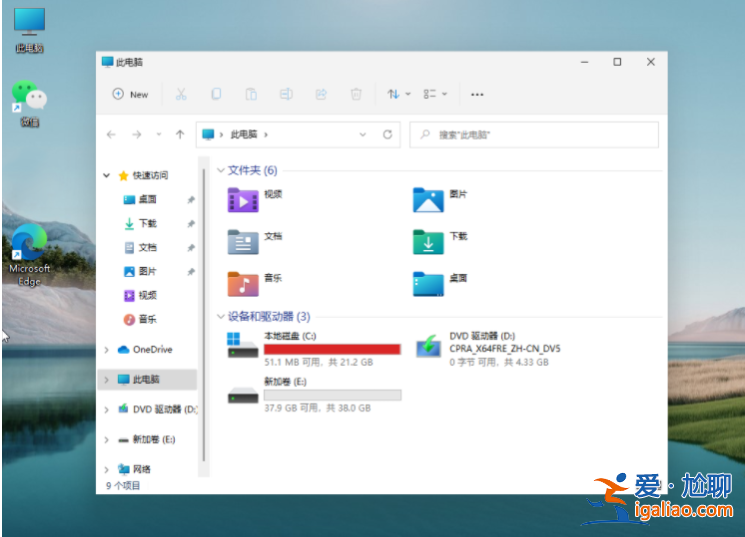Click Microsoft Edge desktop shortcut
Image resolution: width=745 pixels, height=537 pixels.
tap(29, 255)
